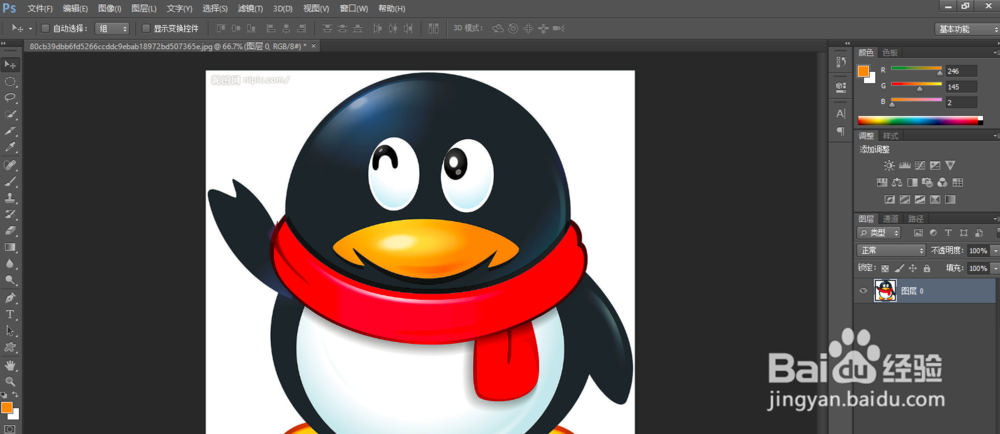Toggle lock position

coord(913,268)
